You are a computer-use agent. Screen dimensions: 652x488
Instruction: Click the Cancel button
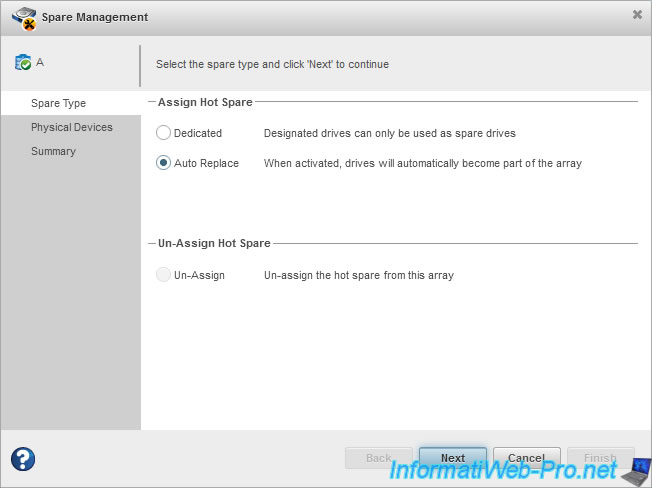pyautogui.click(x=527, y=458)
